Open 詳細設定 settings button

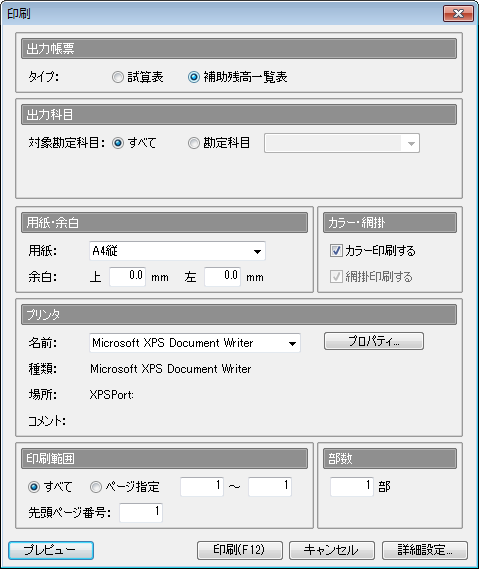point(425,550)
